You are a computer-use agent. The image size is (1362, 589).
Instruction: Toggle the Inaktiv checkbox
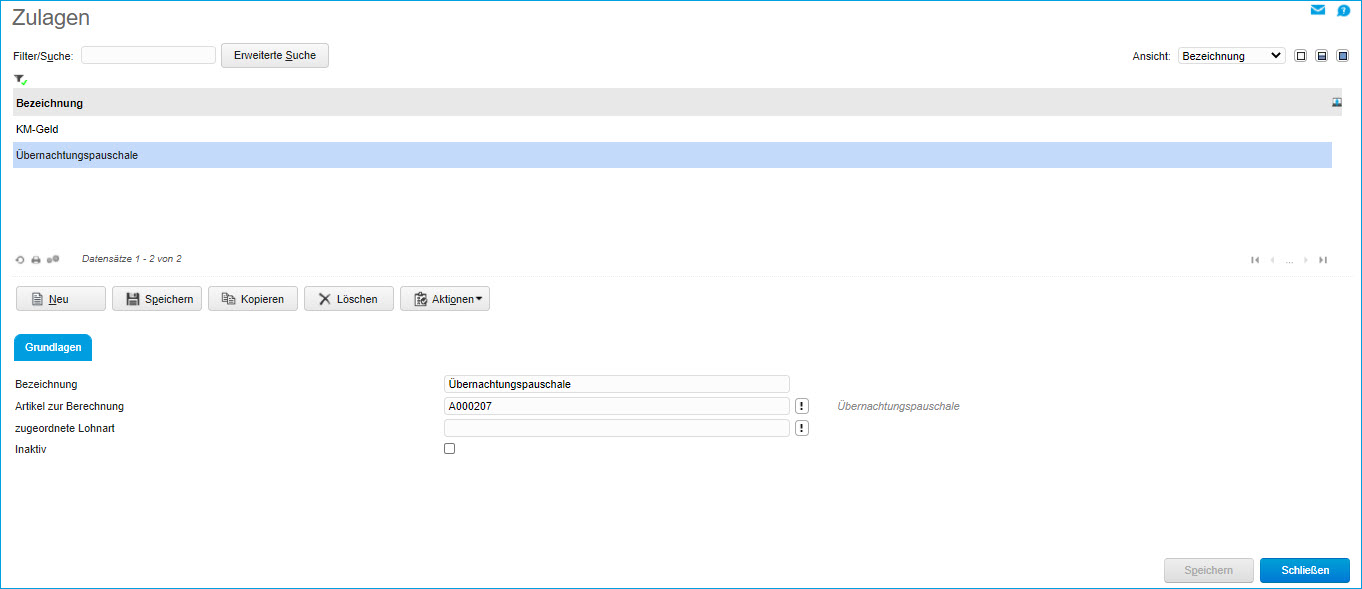click(x=449, y=449)
